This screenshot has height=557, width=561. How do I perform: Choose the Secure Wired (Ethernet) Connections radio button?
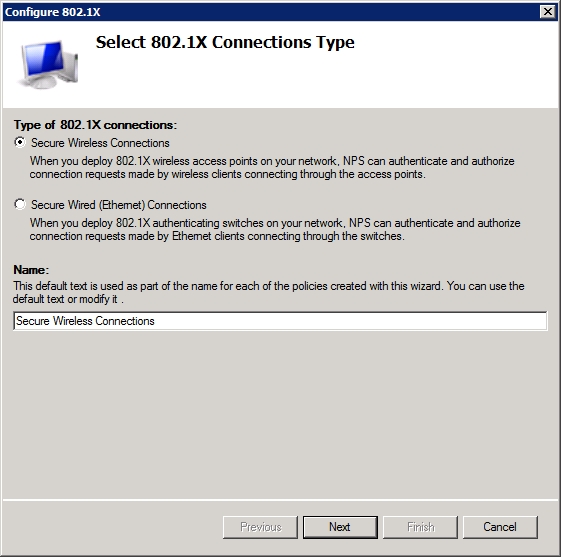click(x=20, y=204)
